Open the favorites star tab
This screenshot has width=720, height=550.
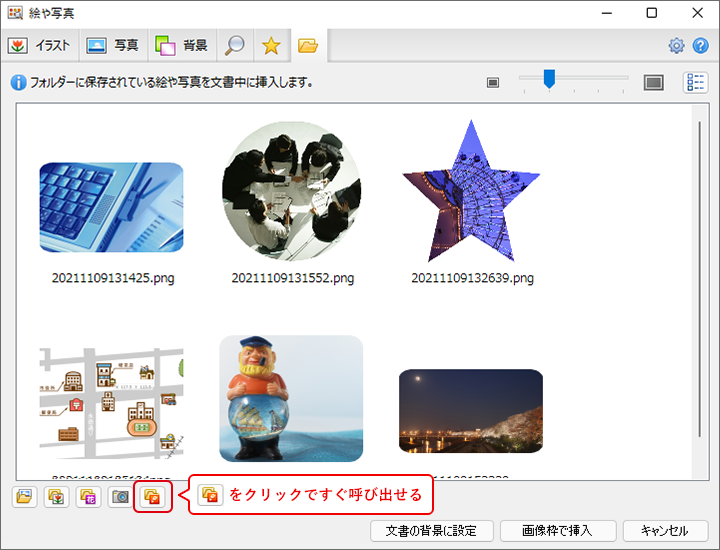(270, 45)
